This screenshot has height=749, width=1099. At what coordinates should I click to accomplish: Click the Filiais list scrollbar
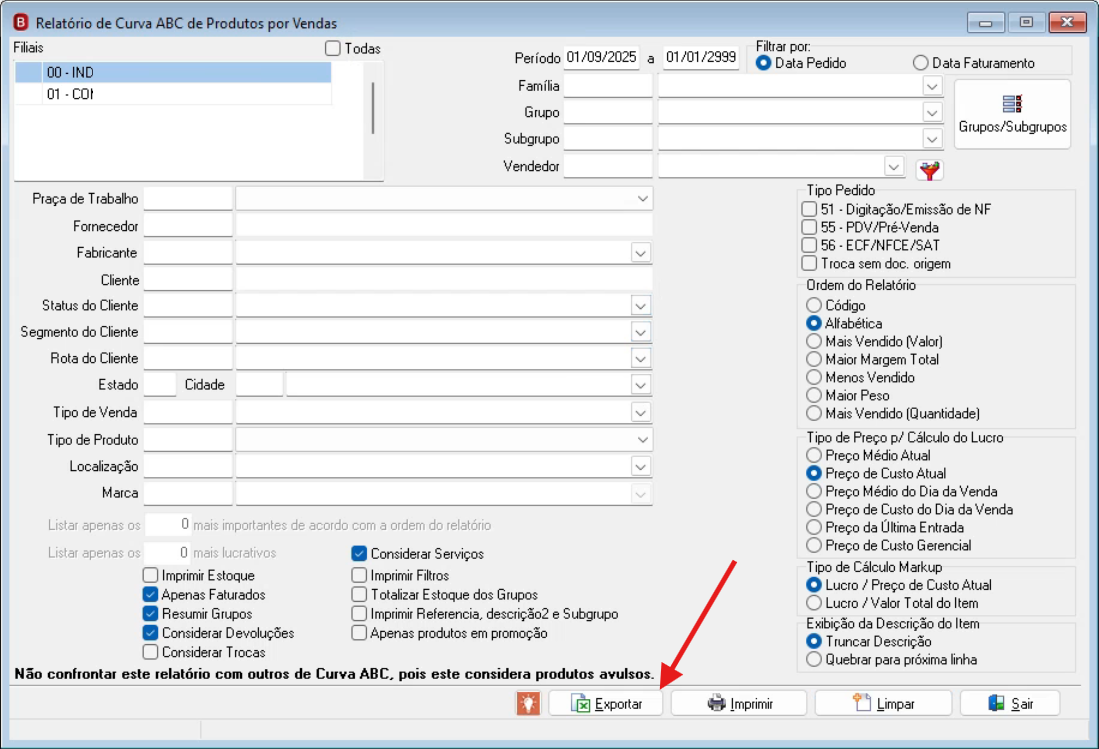(x=373, y=108)
